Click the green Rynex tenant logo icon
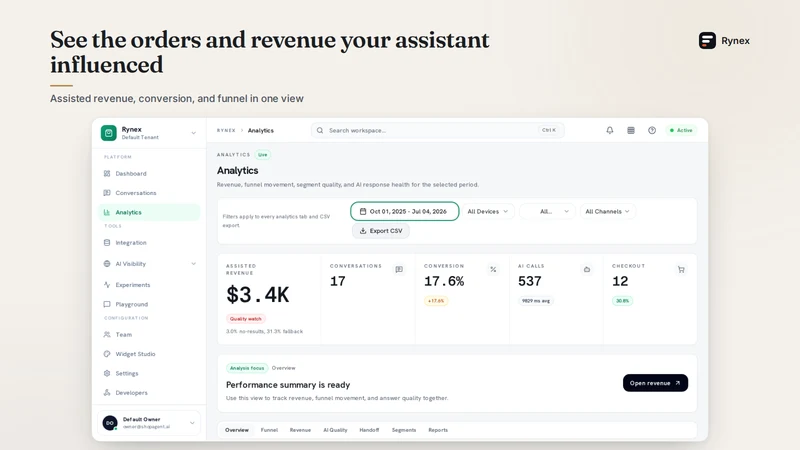 (109, 133)
